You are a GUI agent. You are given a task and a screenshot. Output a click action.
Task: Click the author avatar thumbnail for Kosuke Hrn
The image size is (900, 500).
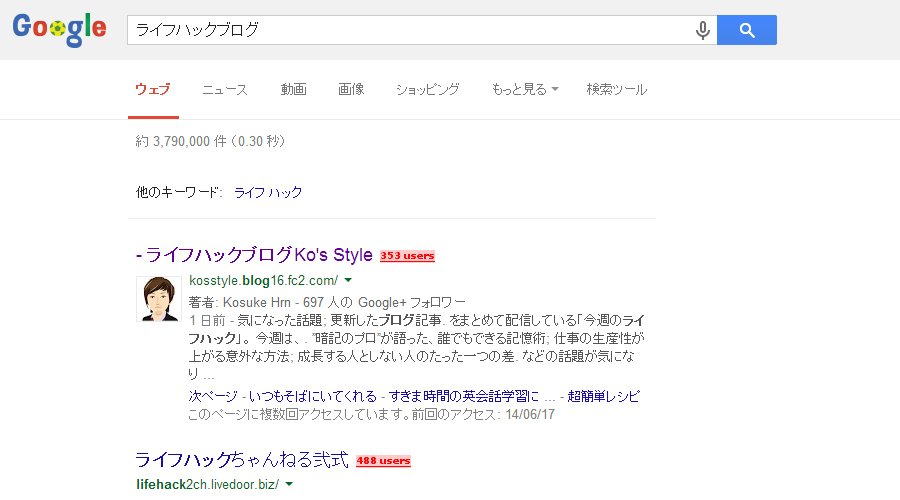[x=158, y=299]
